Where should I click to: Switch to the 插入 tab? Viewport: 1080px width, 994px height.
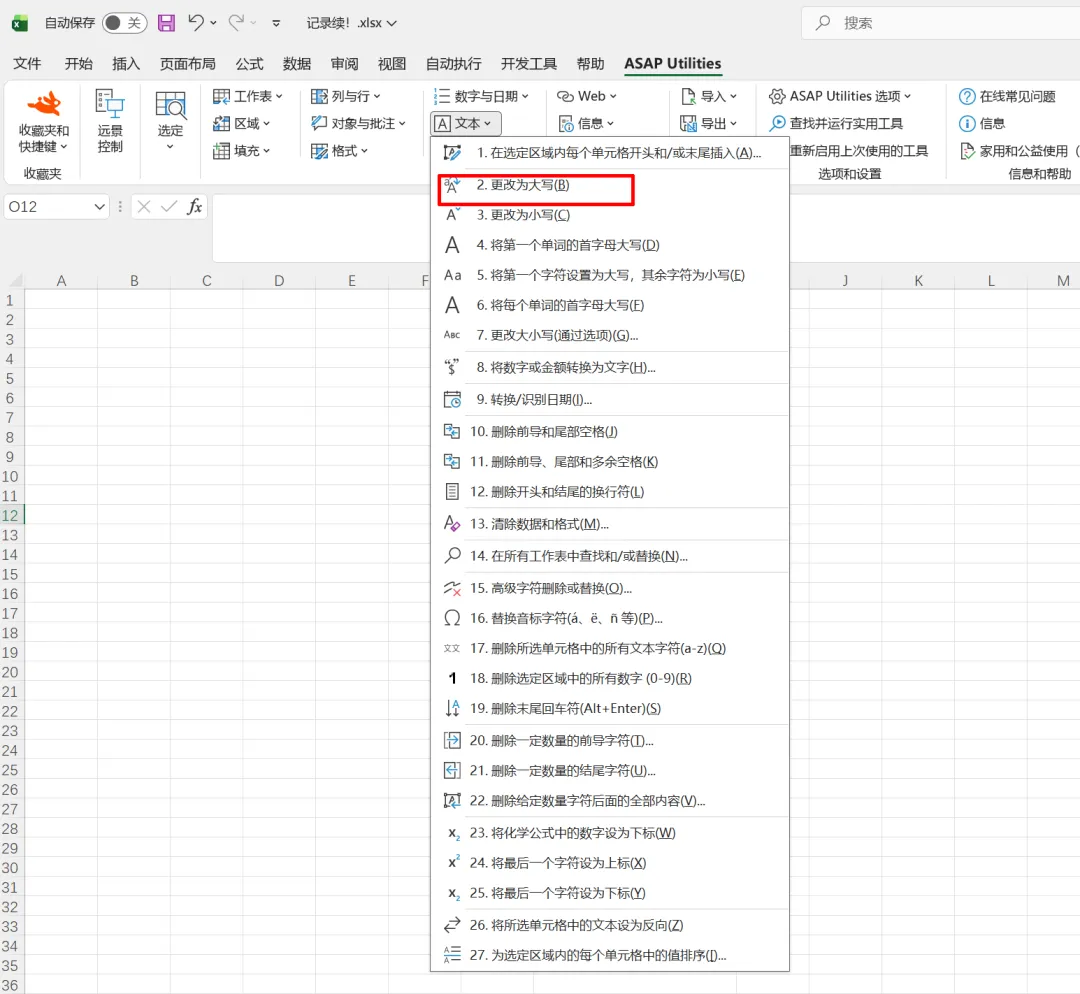(x=126, y=63)
